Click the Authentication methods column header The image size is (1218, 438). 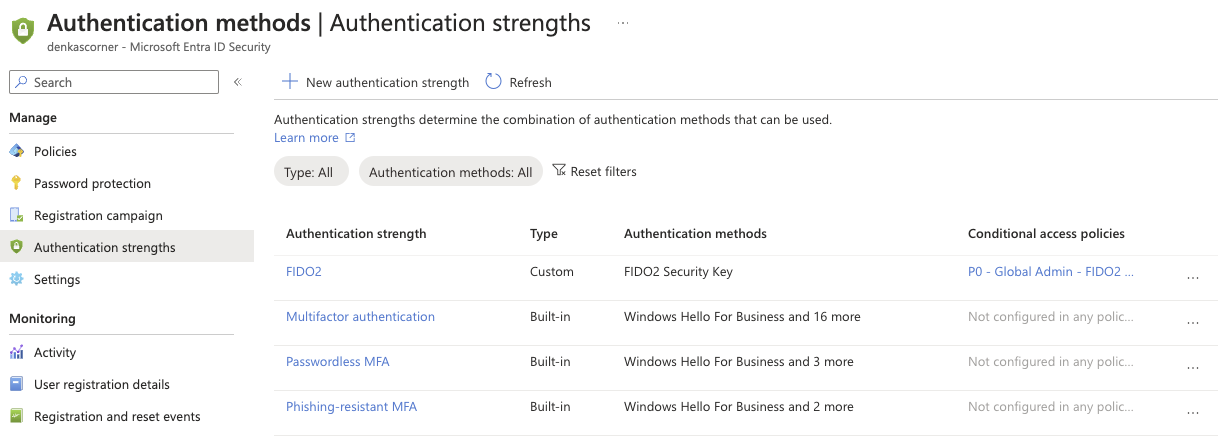[x=695, y=234]
